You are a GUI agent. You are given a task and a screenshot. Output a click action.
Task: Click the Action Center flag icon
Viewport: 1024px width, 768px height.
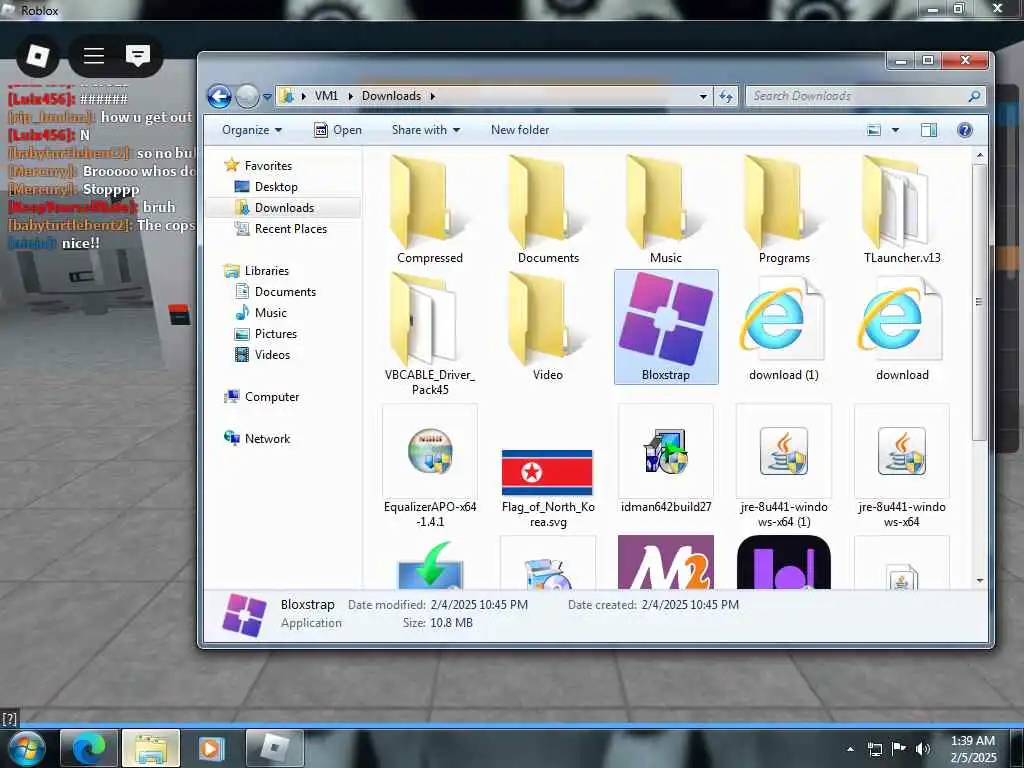click(898, 749)
